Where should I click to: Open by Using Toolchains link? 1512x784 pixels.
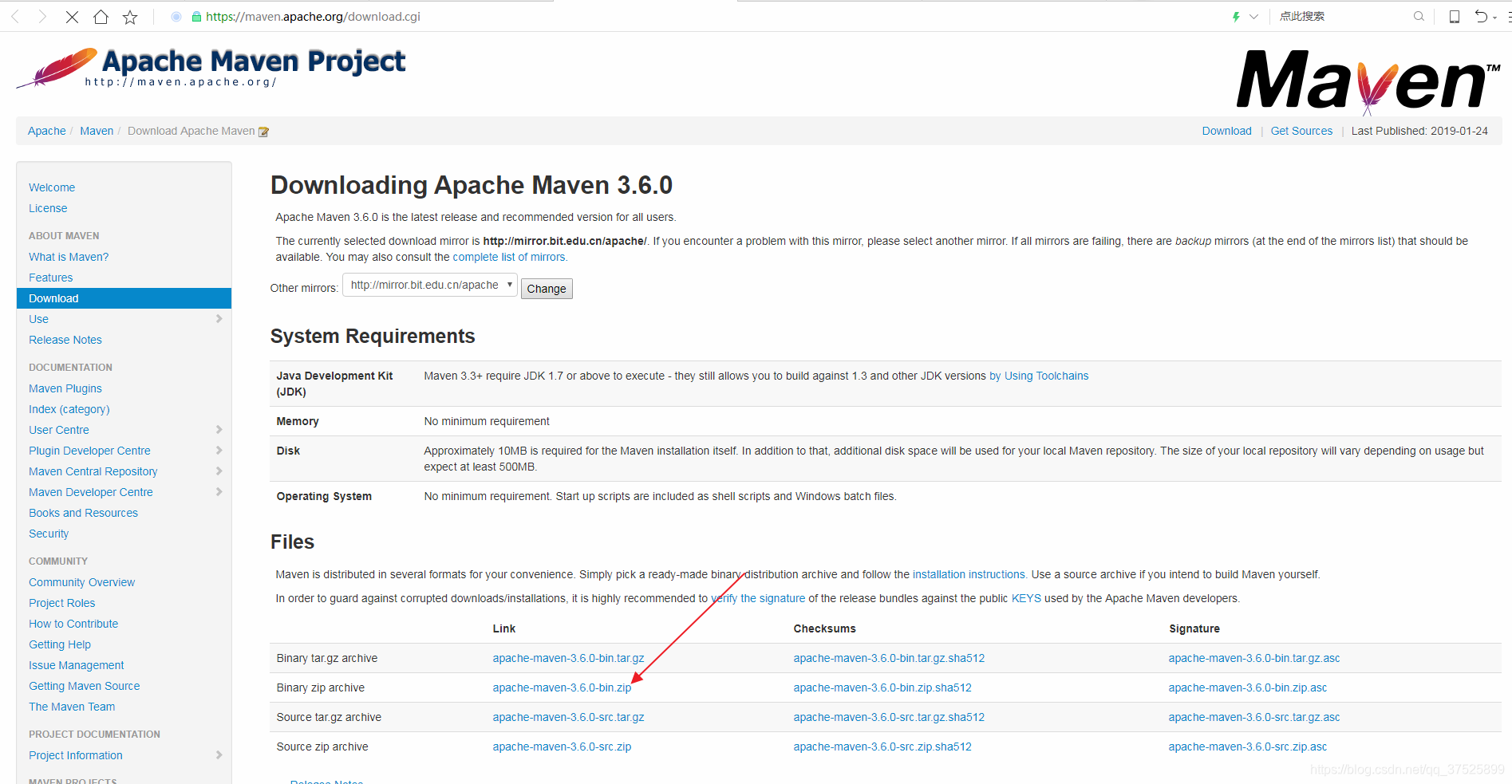[x=1039, y=376]
